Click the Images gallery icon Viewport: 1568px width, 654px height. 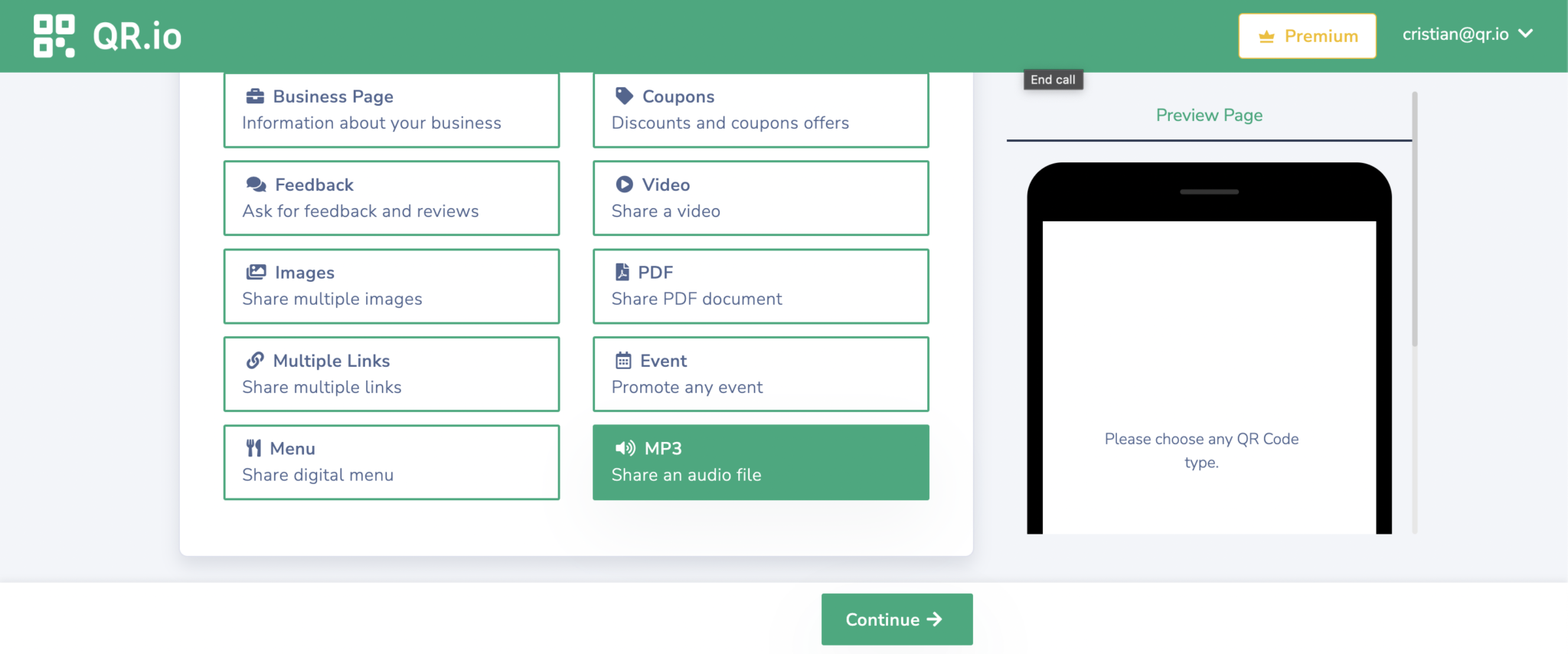256,273
